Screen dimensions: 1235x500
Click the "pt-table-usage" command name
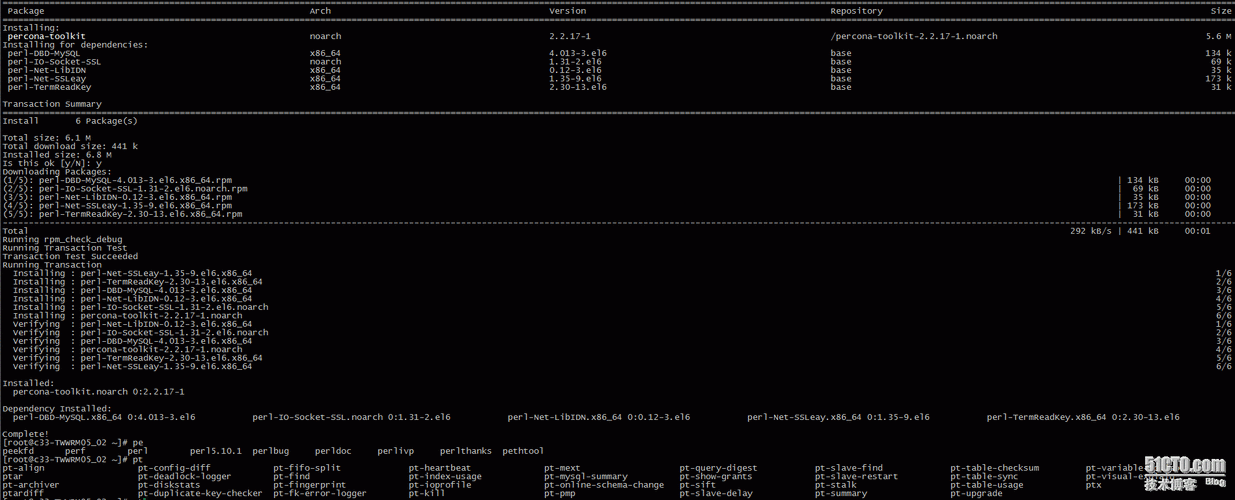pyautogui.click(x=987, y=485)
